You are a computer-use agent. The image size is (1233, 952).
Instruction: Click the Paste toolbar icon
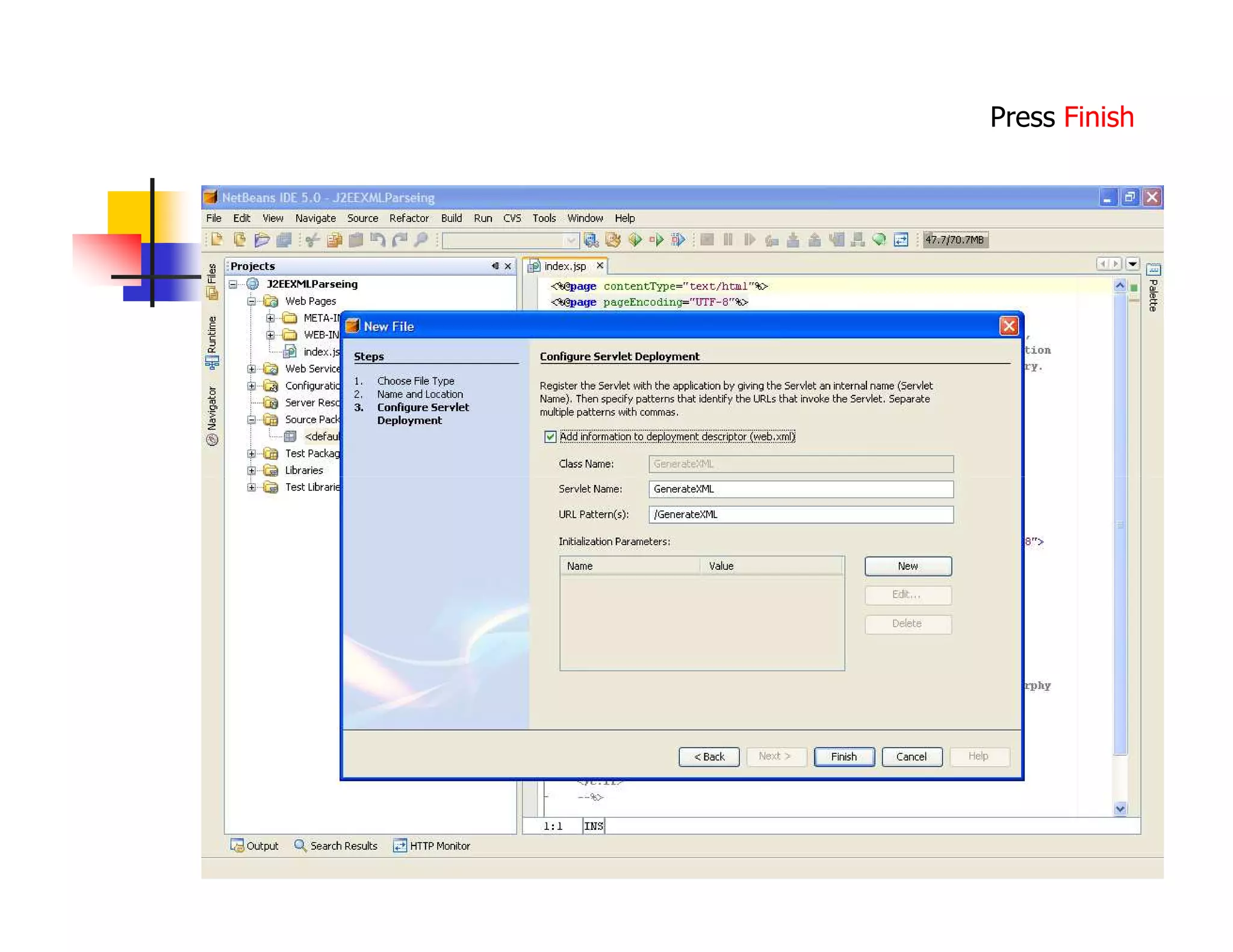pos(356,240)
